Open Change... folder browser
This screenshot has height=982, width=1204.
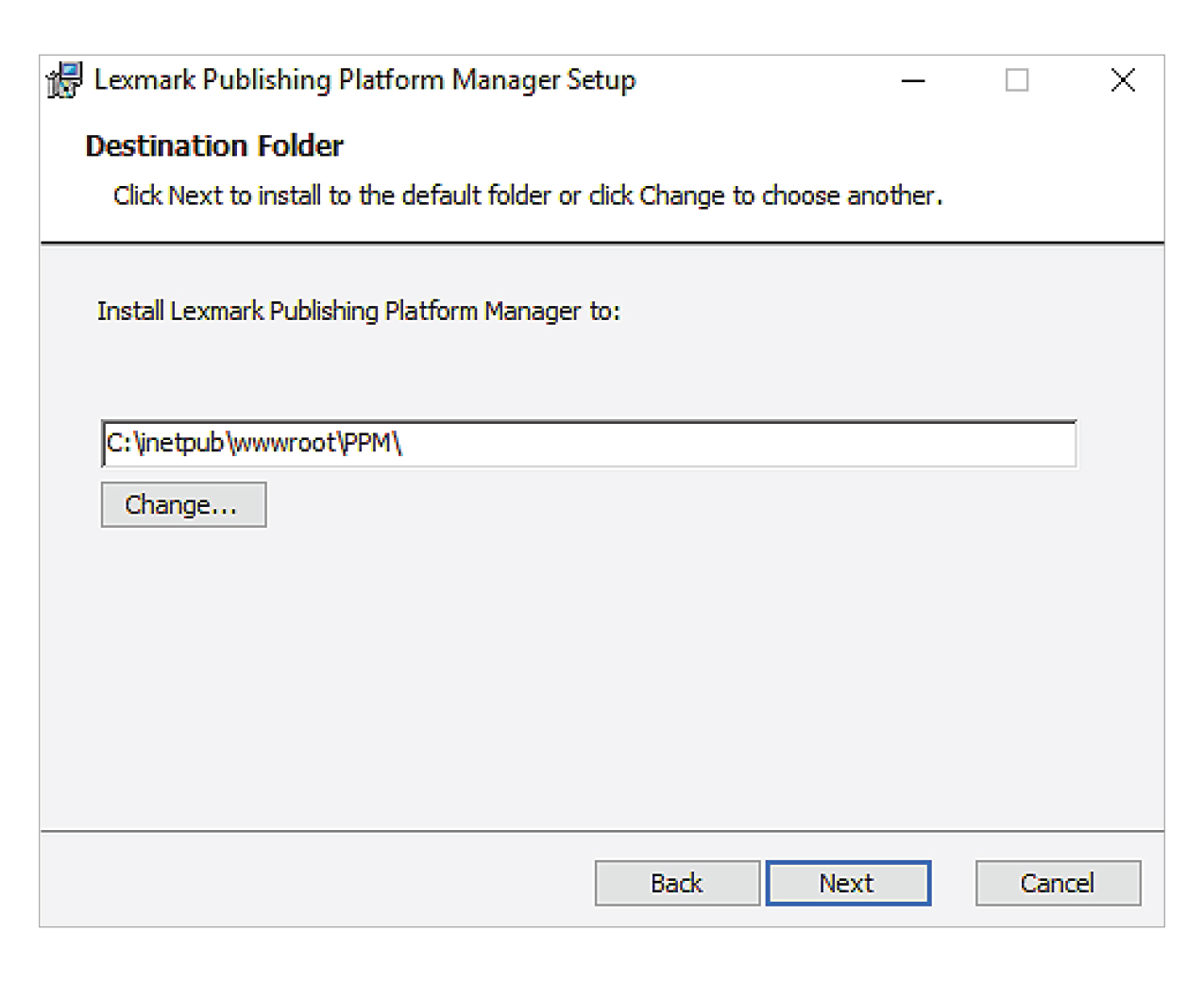pos(183,504)
